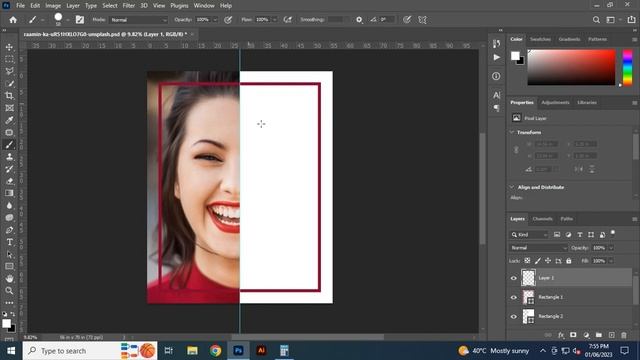Switch to the Channels tab
Screen dimensions: 640x360
point(542,219)
